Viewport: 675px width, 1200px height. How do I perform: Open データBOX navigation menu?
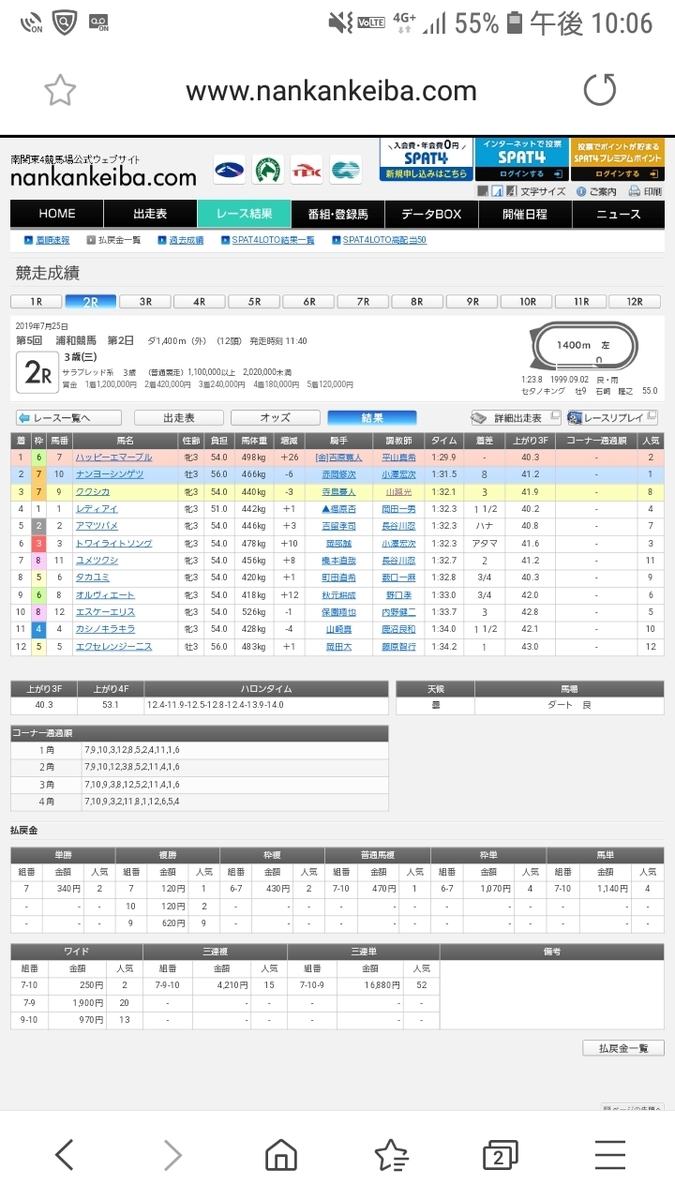click(431, 214)
